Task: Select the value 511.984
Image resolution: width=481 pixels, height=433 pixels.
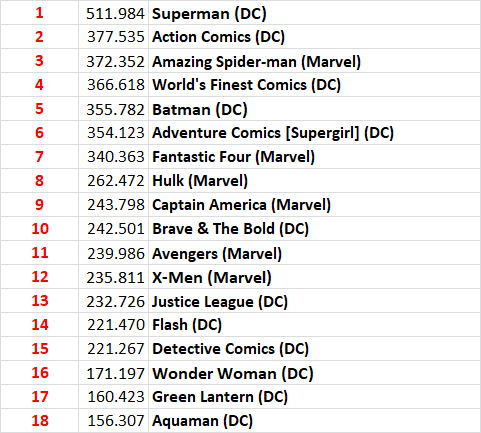Action: click(x=113, y=13)
